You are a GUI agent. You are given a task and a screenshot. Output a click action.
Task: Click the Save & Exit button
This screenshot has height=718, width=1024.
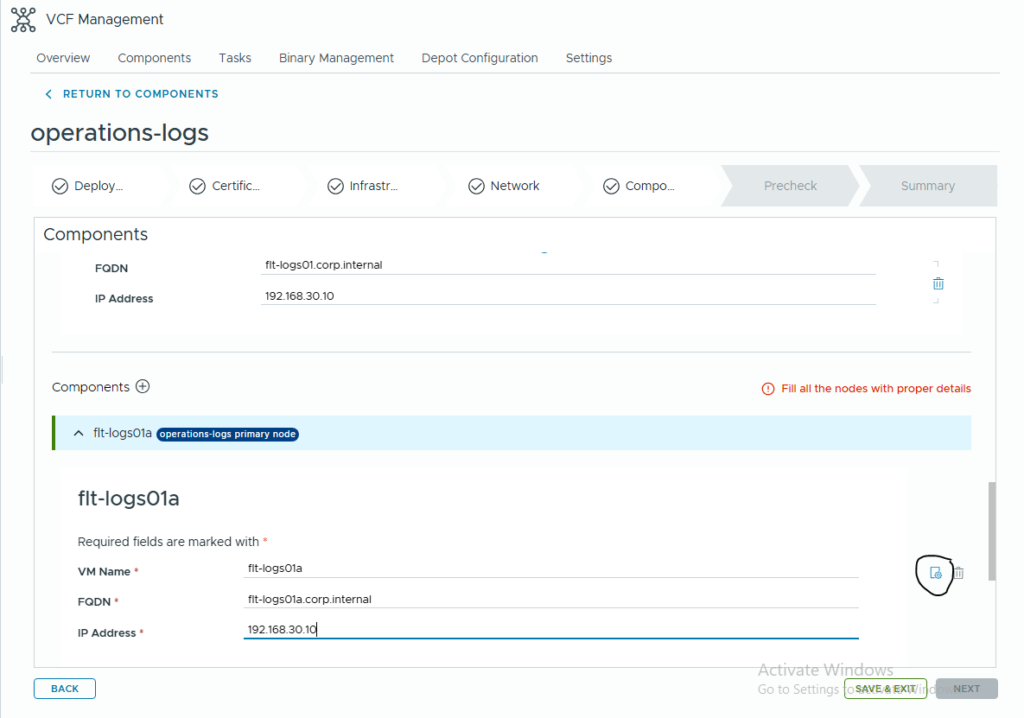coord(884,689)
